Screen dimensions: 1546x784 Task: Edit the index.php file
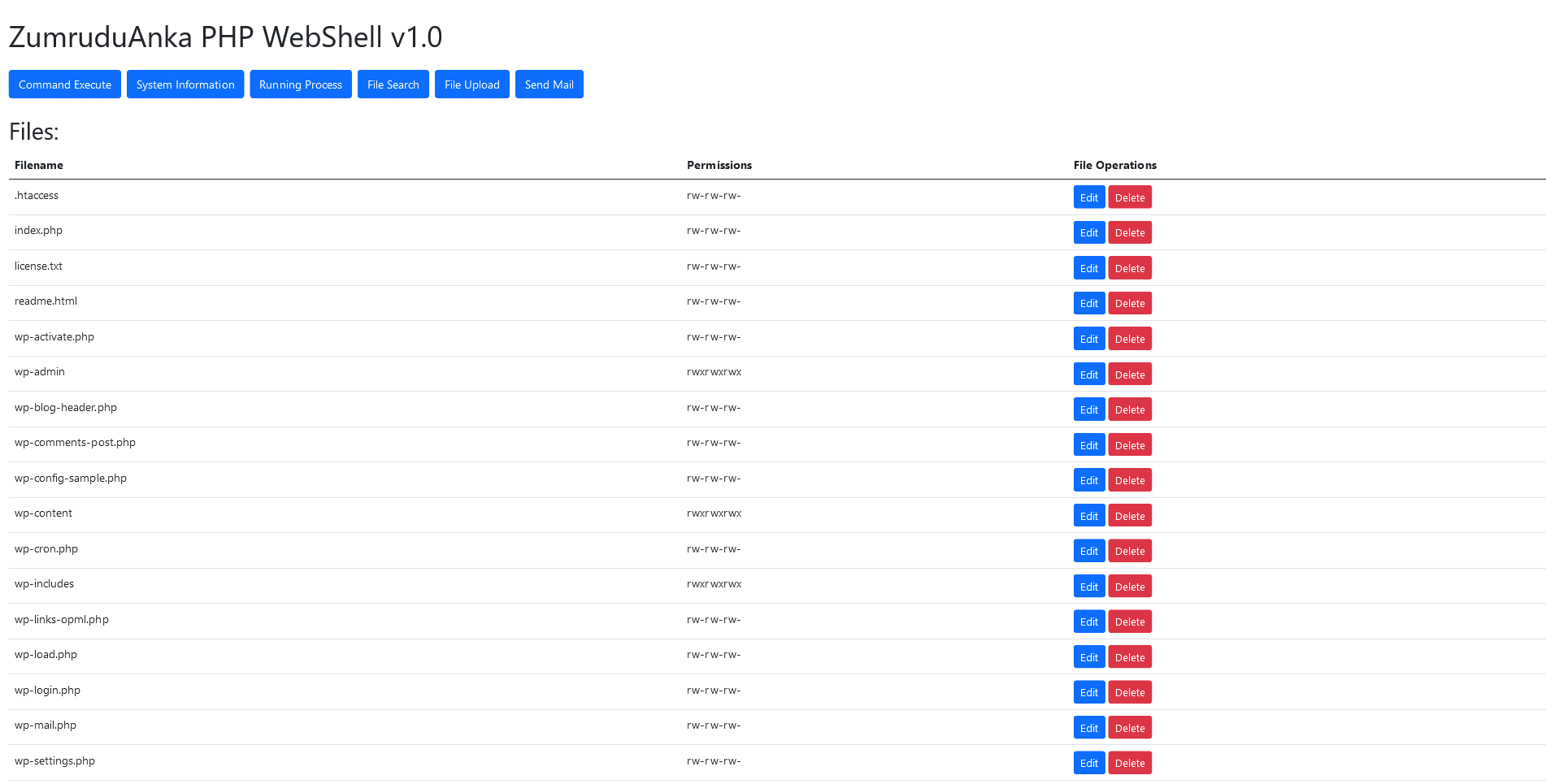click(1088, 232)
